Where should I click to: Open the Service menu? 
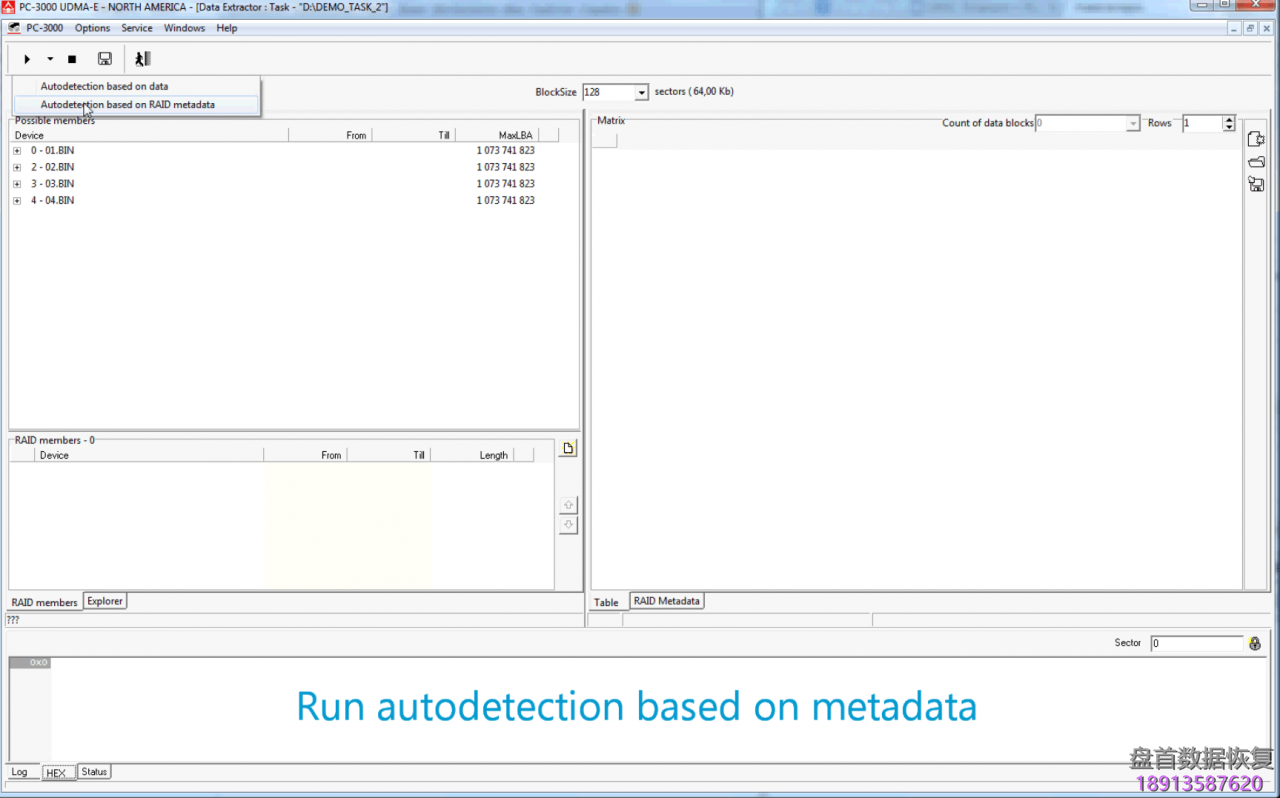[137, 28]
